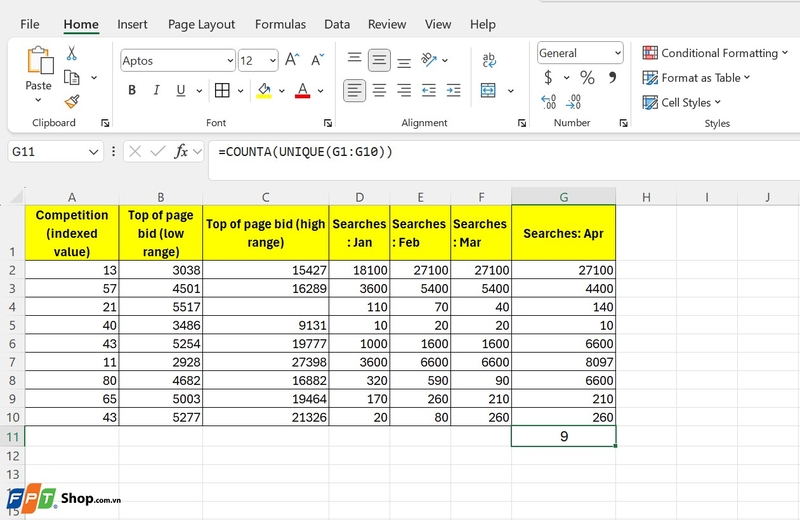The width and height of the screenshot is (800, 520).
Task: Select column G header
Action: coord(563,197)
